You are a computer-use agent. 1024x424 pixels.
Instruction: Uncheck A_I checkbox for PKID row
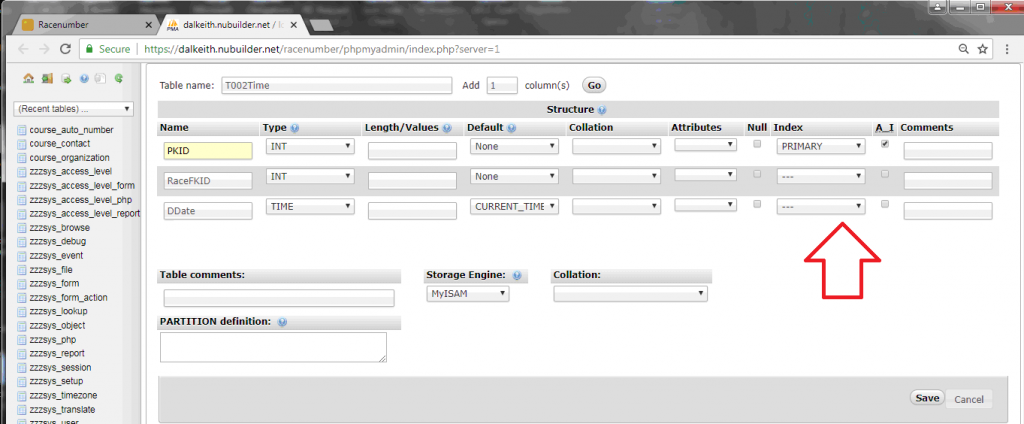885,144
